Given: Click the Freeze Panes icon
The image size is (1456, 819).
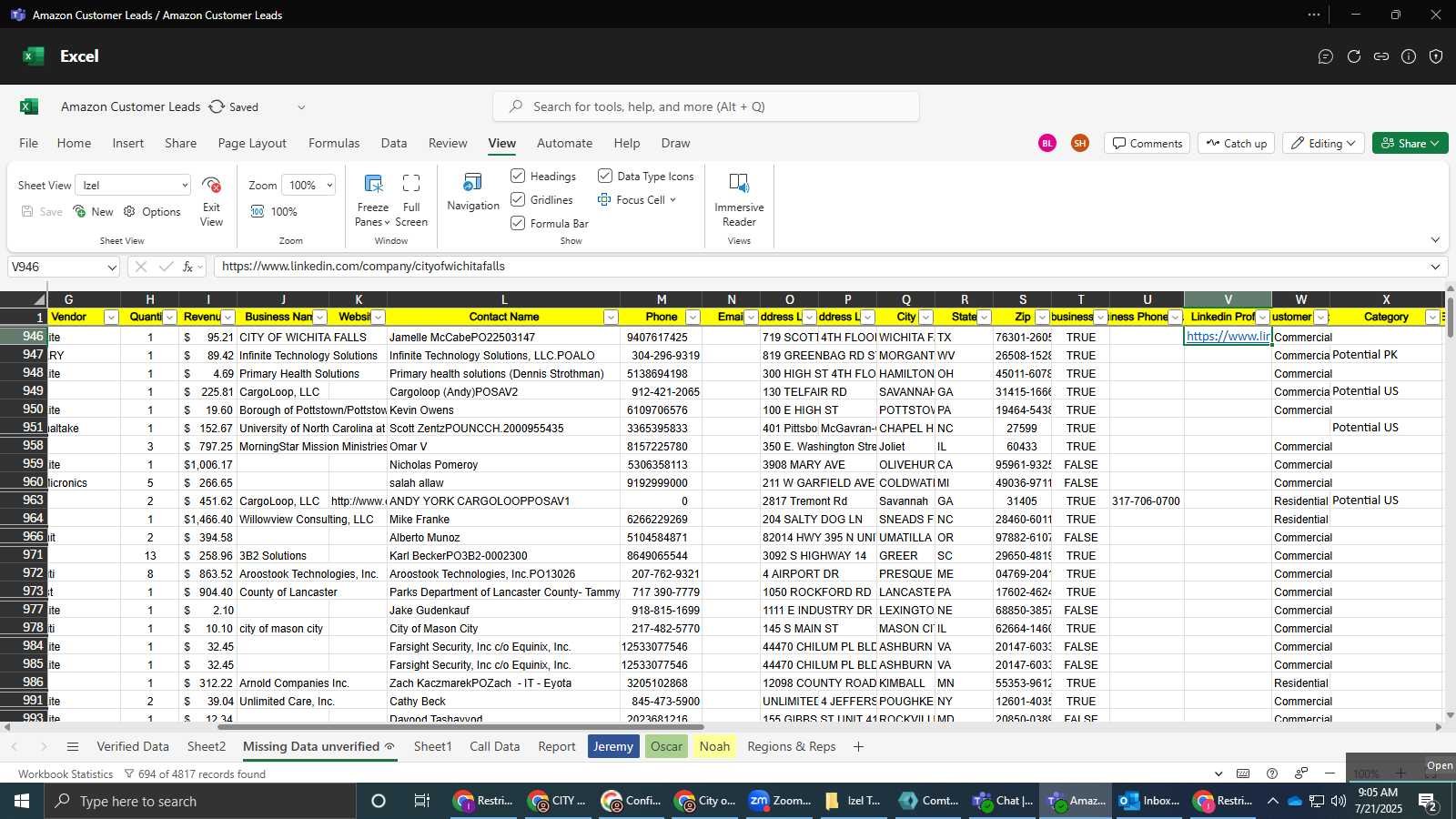Looking at the screenshot, I should coord(373,183).
